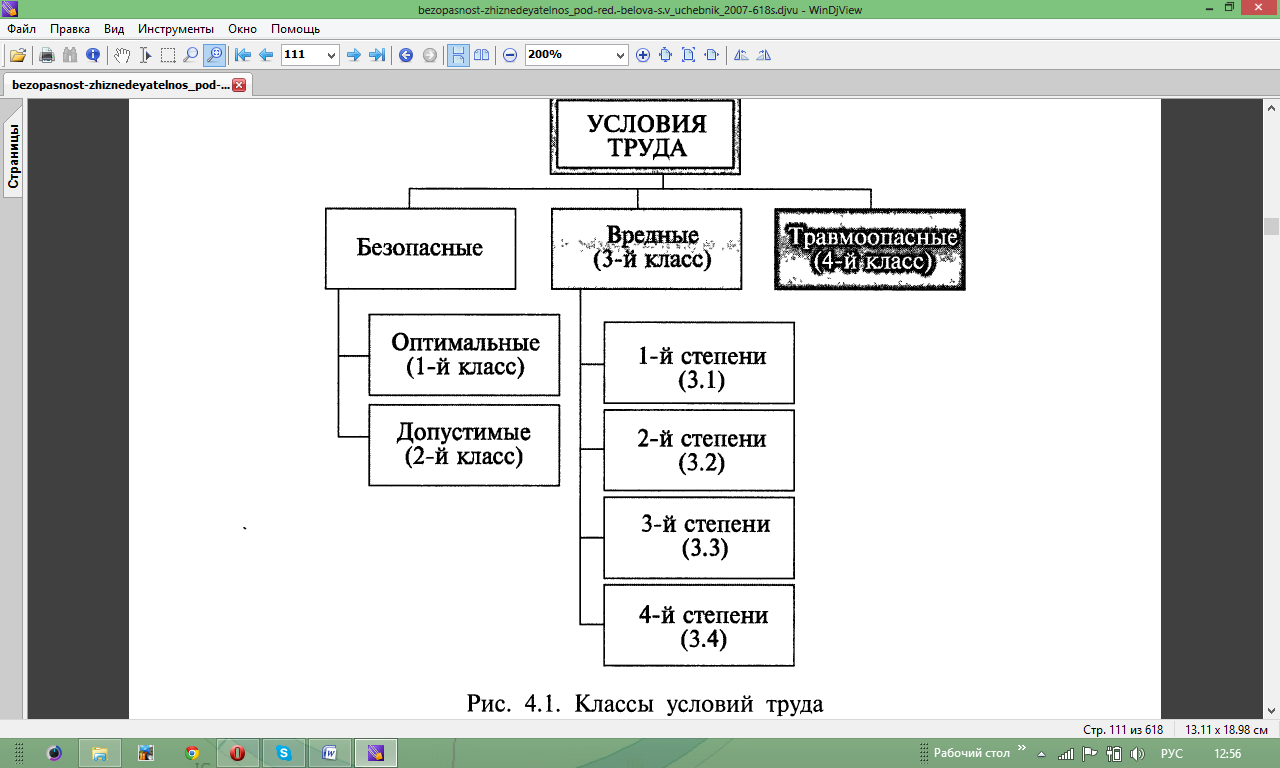Open Opera from the taskbar
Screen dimensions: 1280x768
238,753
